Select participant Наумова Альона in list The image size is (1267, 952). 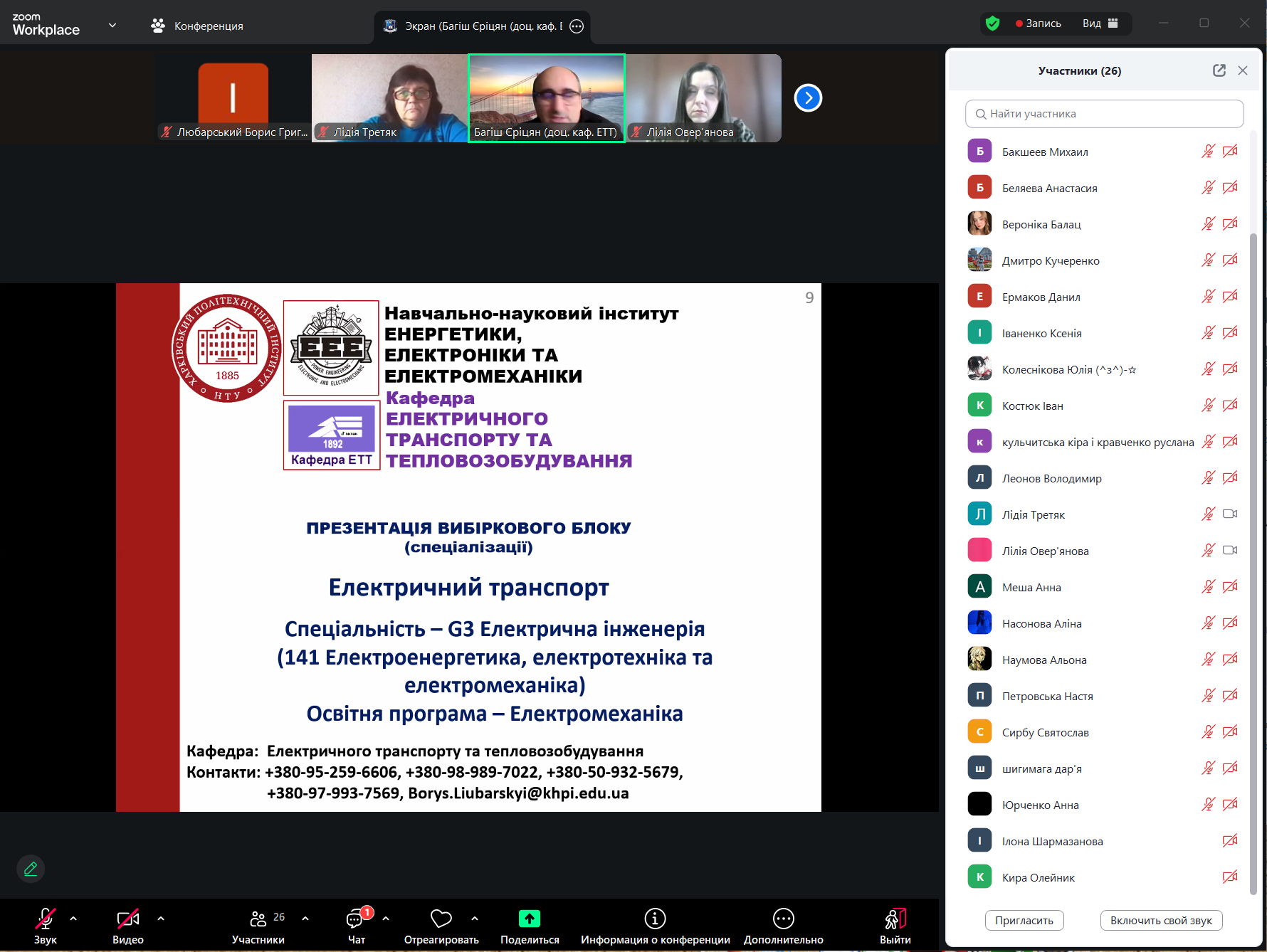1104,660
